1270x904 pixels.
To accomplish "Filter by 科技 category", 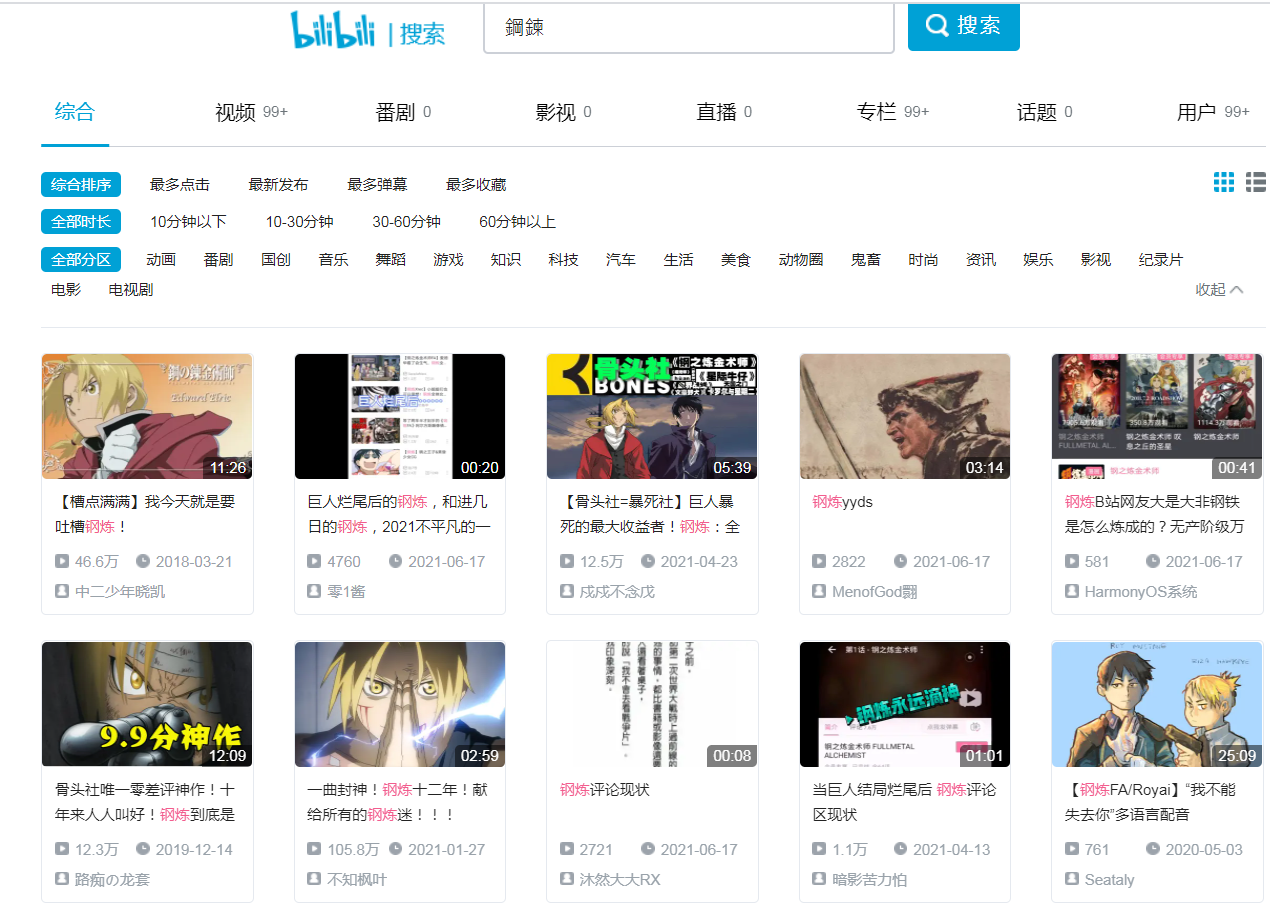I will pos(563,260).
